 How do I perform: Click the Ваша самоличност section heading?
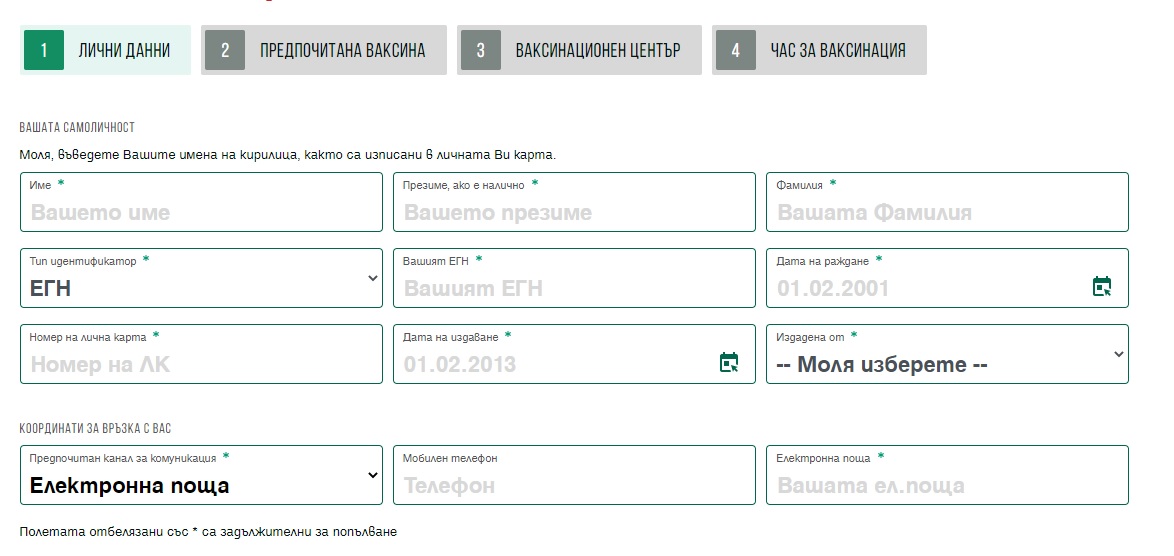77,128
